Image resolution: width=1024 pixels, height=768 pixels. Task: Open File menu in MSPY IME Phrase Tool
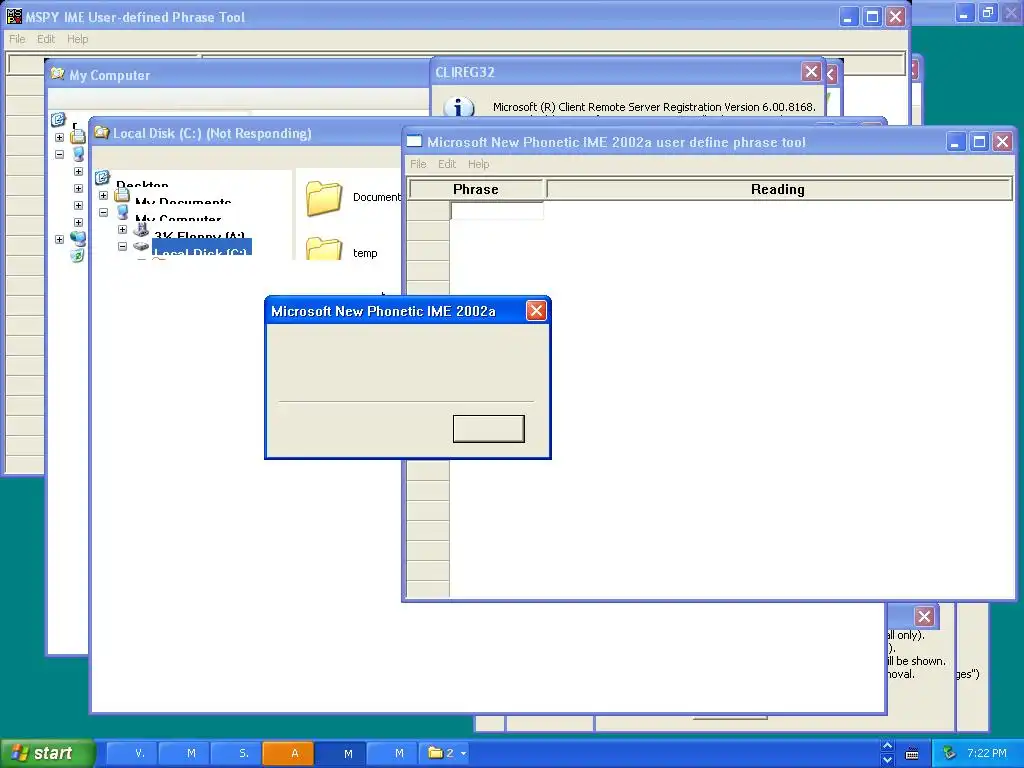[x=17, y=39]
